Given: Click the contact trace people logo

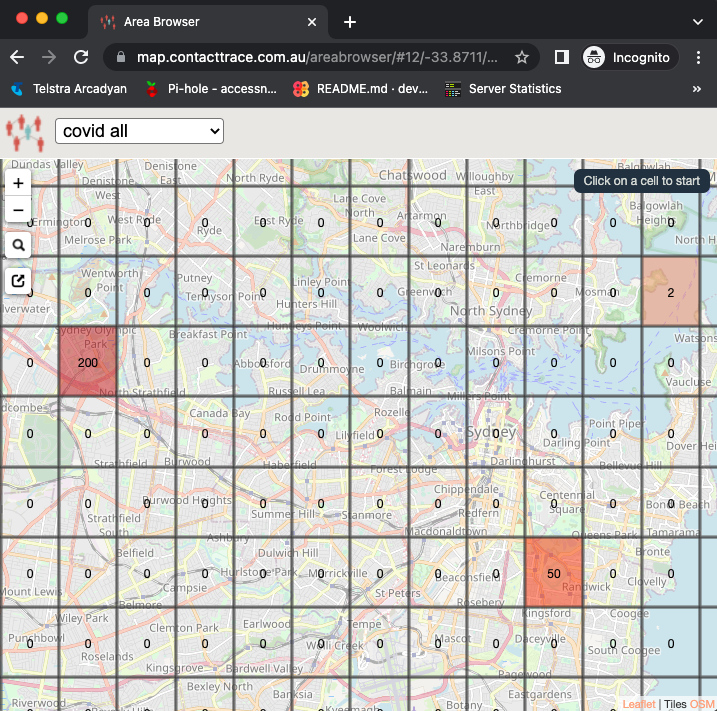Looking at the screenshot, I should [x=25, y=132].
